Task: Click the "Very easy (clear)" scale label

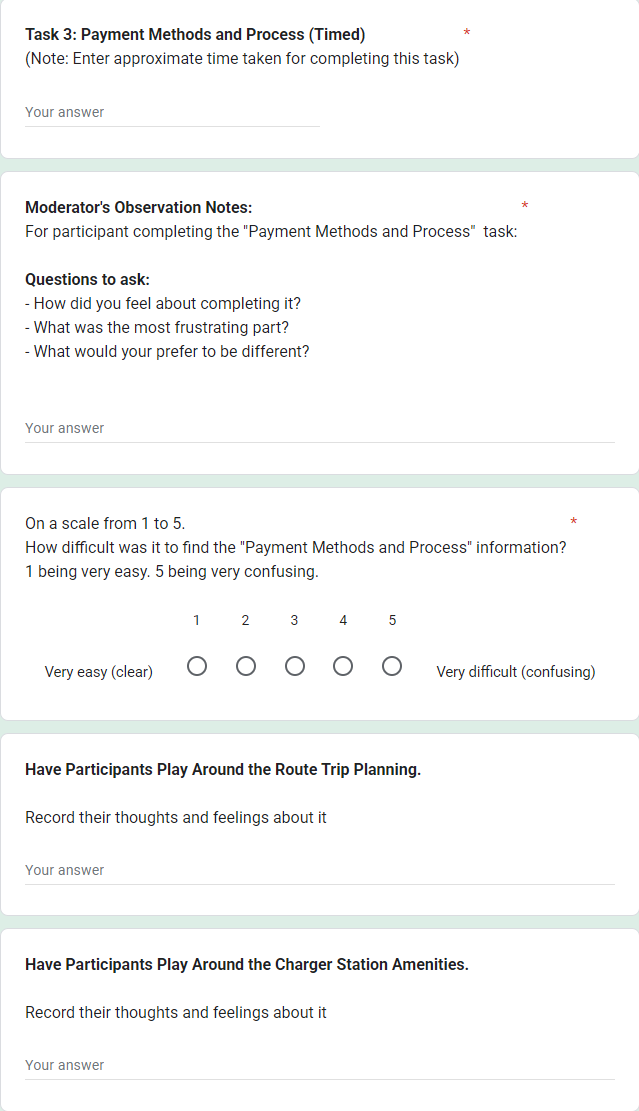Action: point(99,672)
